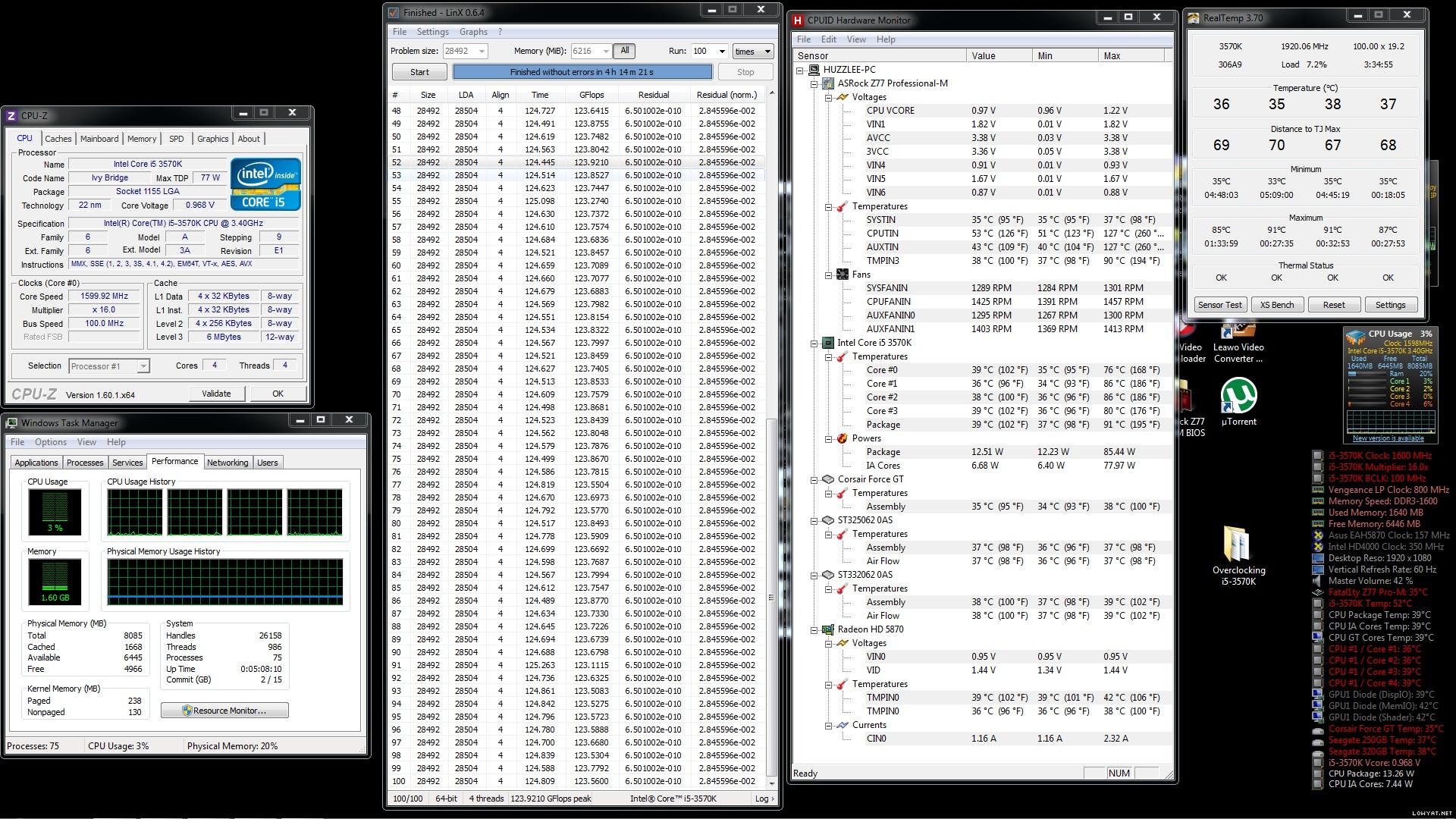1456x819 pixels.
Task: Click the Powers flame icon
Action: 842,438
